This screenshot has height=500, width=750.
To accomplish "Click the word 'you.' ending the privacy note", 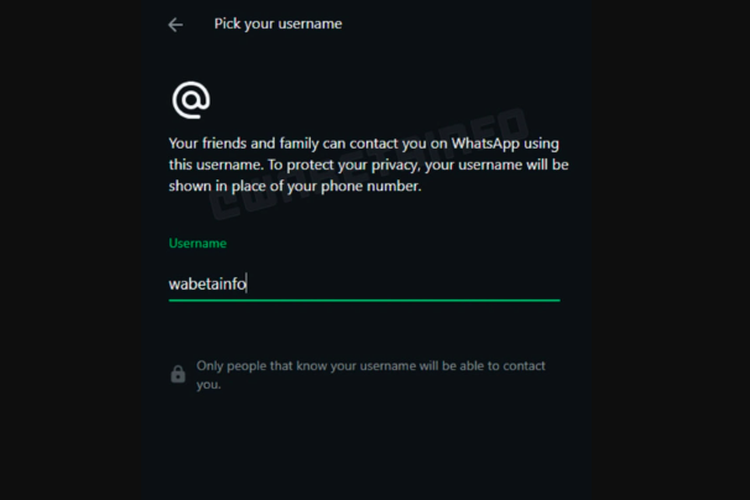I will click(208, 384).
